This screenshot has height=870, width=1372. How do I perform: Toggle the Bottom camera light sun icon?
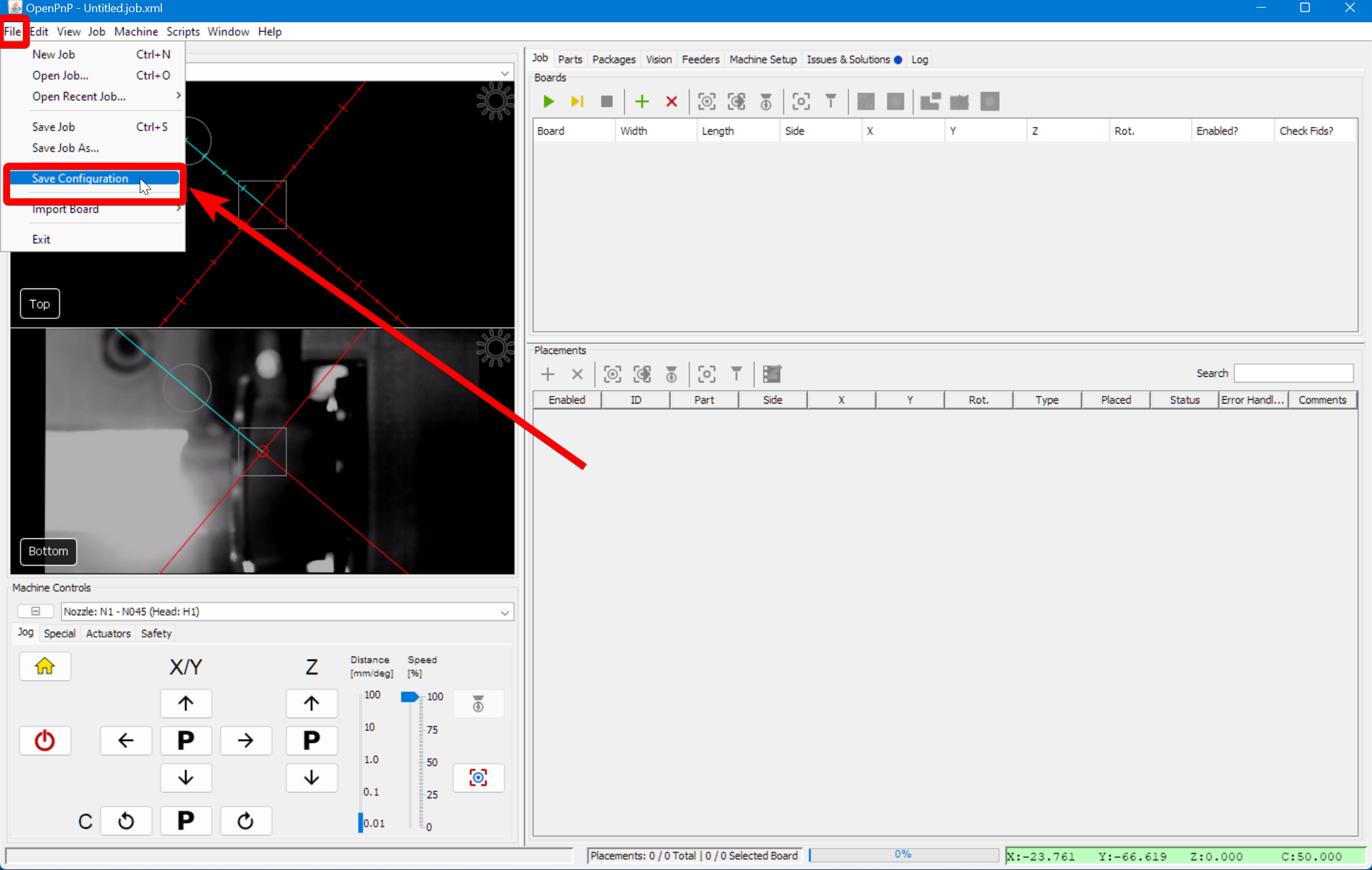click(495, 348)
